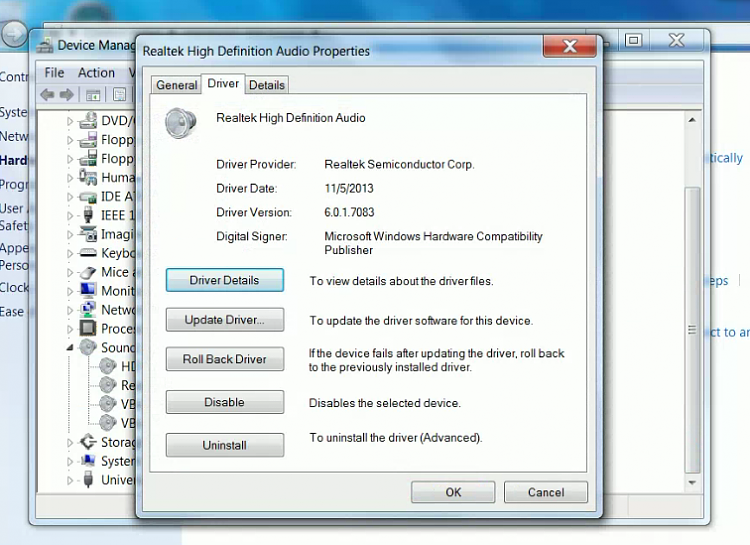Expand the Human Interface Devices node
Screen dimensions: 750x545
tap(70, 178)
